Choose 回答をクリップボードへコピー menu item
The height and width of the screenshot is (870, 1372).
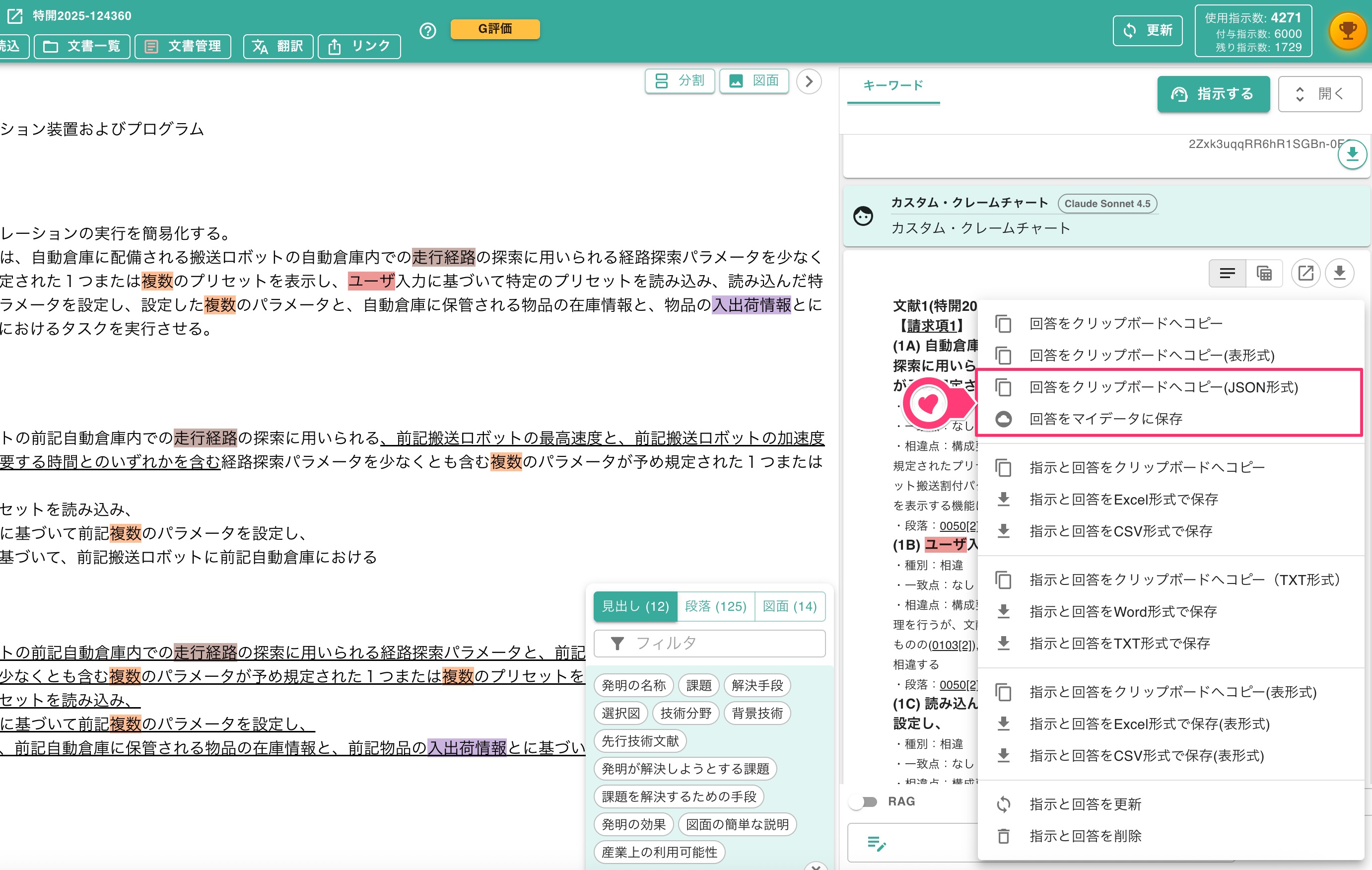[1170, 323]
